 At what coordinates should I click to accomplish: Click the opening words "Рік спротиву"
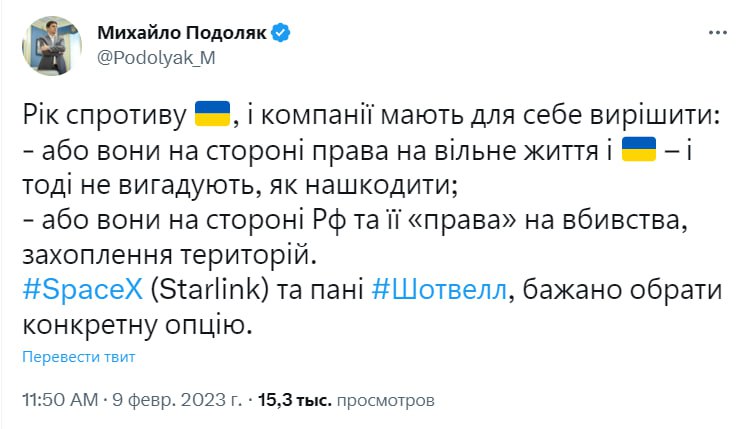click(x=105, y=113)
